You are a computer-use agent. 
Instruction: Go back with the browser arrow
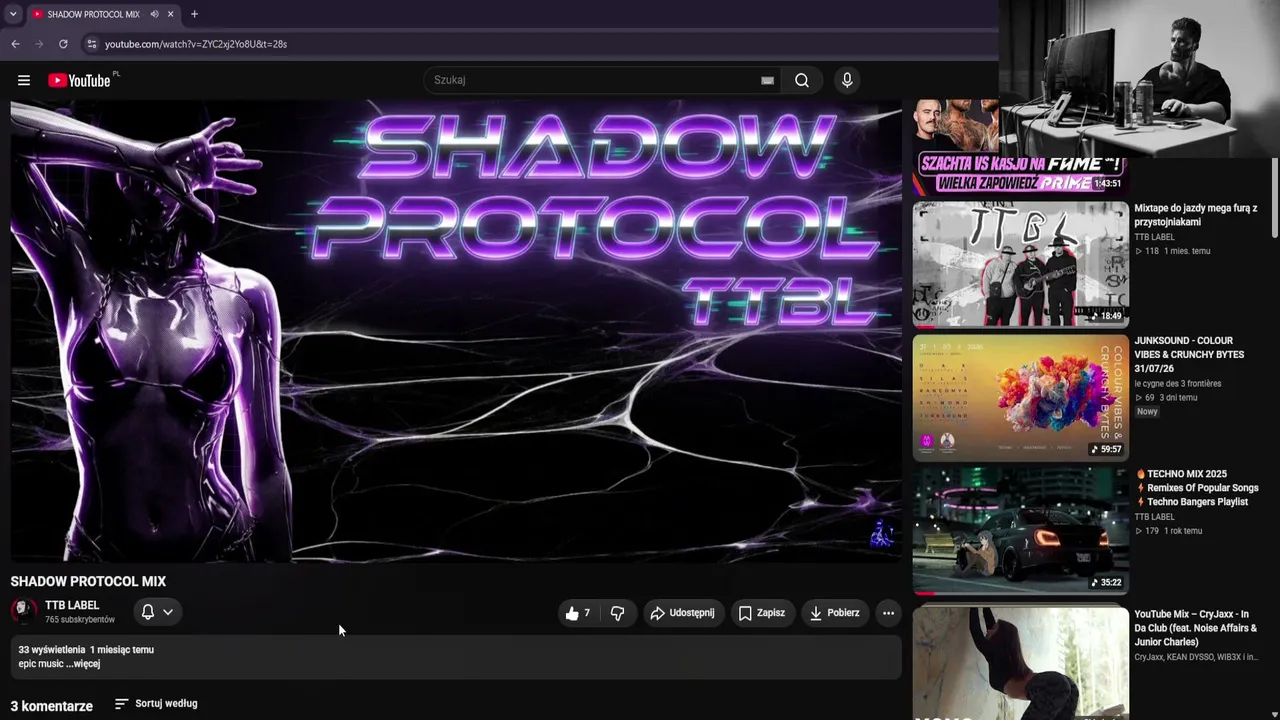pyautogui.click(x=15, y=44)
